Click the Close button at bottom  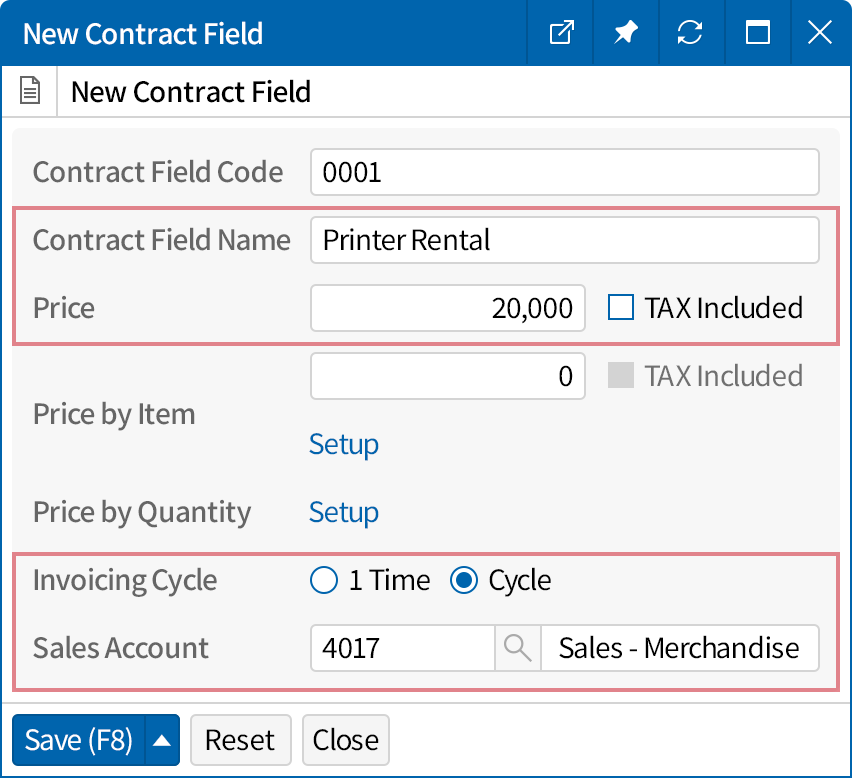[345, 740]
